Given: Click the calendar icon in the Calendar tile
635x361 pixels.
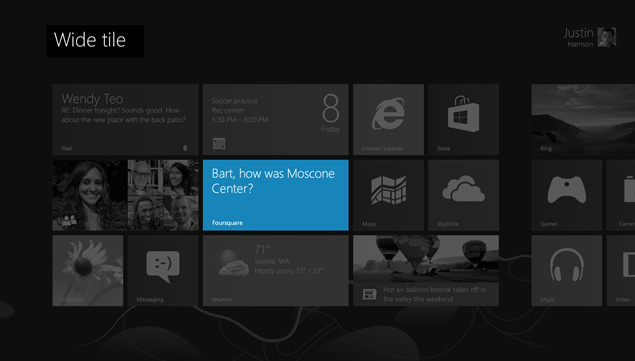Looking at the screenshot, I should tap(219, 143).
